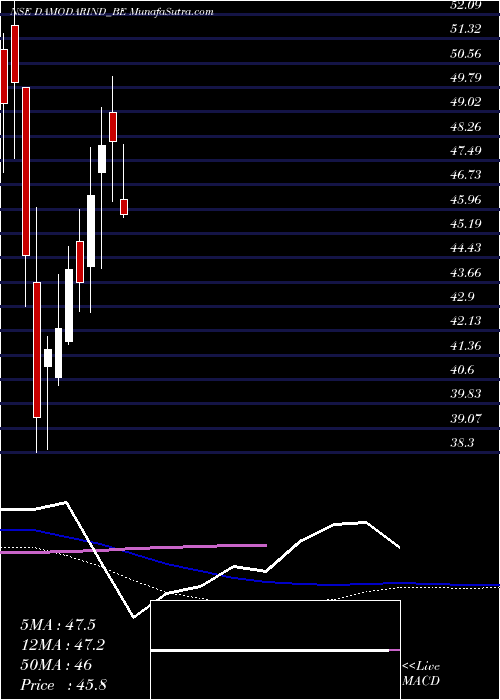Select the 49.02 price axis label
The image size is (500, 700).
click(x=465, y=102)
